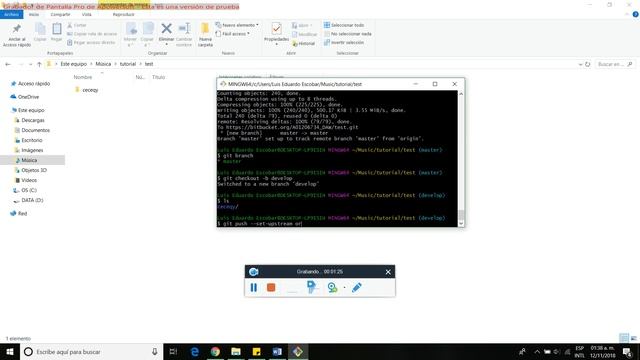640x360 pixels.
Task: Click Invertir selección
Action: (x=344, y=42)
